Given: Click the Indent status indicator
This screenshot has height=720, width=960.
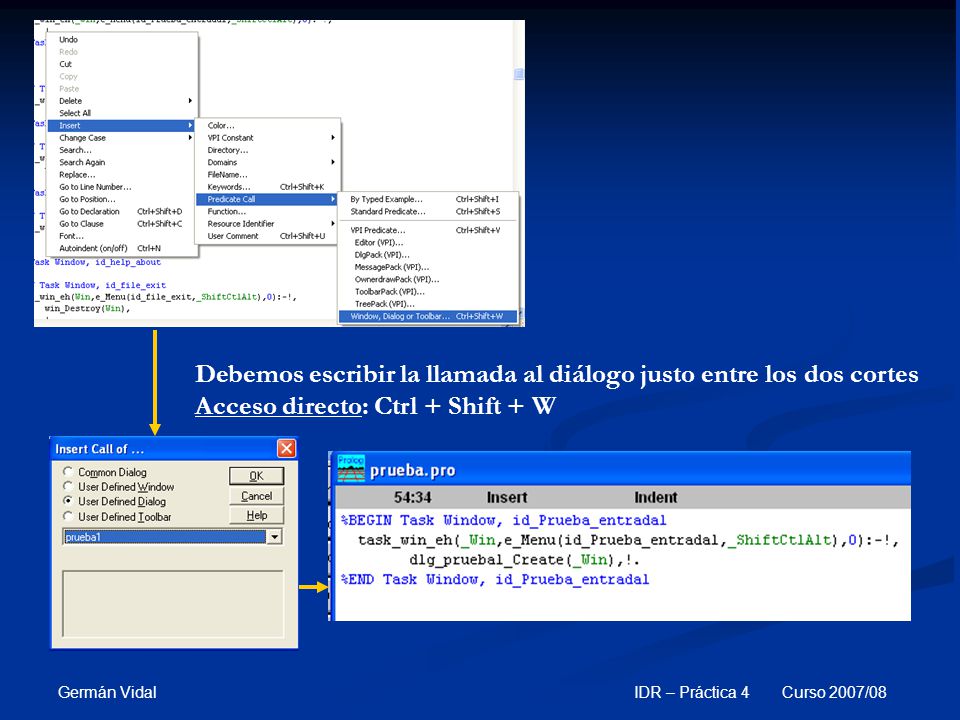Looking at the screenshot, I should (656, 498).
